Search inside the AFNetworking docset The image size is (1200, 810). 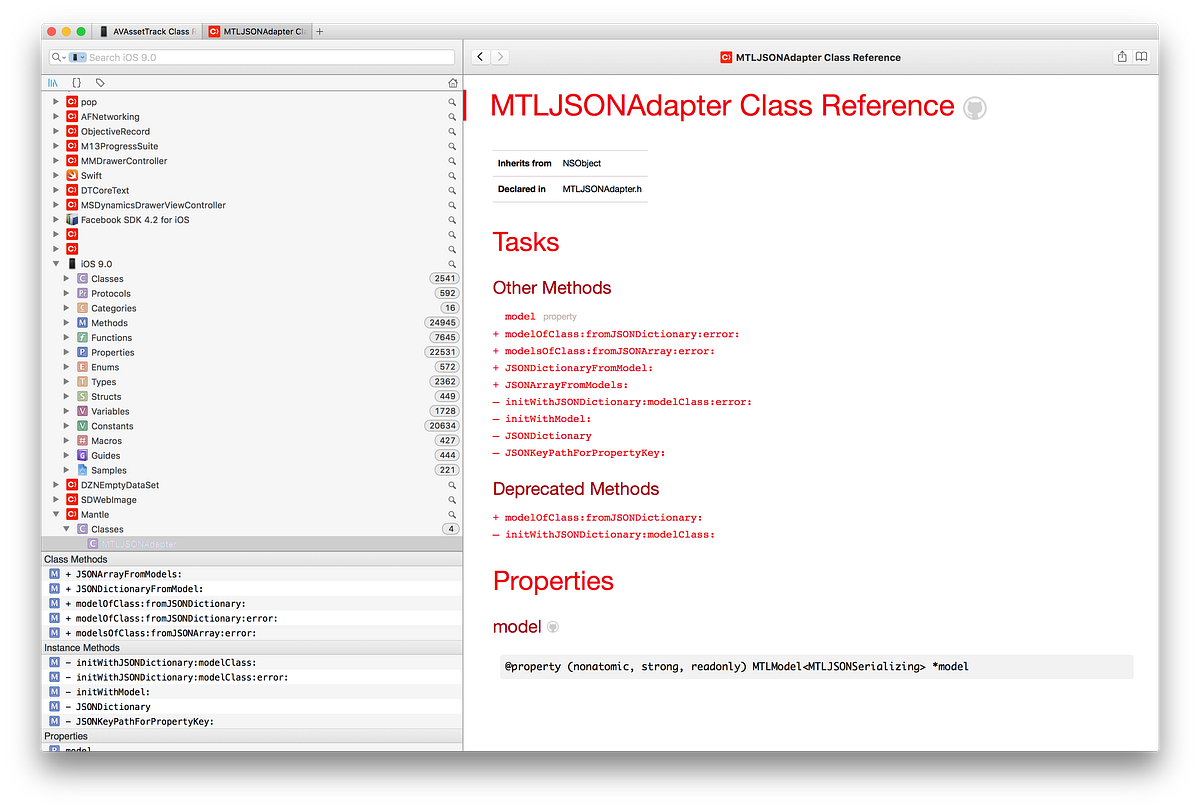coord(452,117)
